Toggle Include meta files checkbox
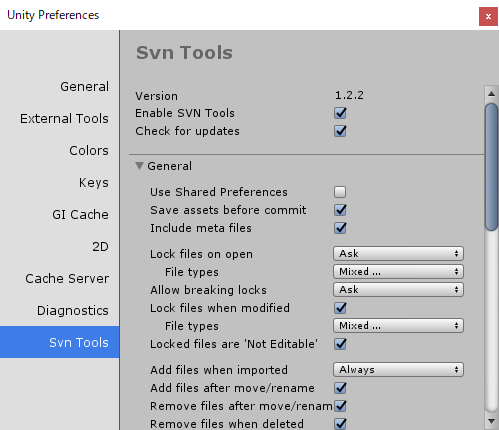499x430 pixels. coord(340,228)
